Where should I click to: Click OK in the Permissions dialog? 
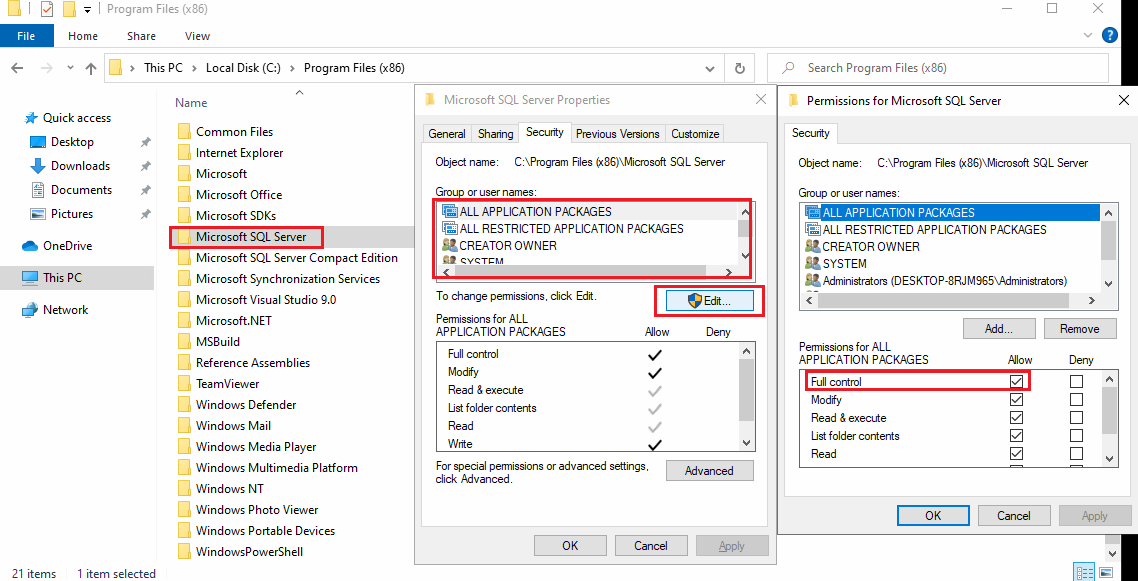(933, 516)
